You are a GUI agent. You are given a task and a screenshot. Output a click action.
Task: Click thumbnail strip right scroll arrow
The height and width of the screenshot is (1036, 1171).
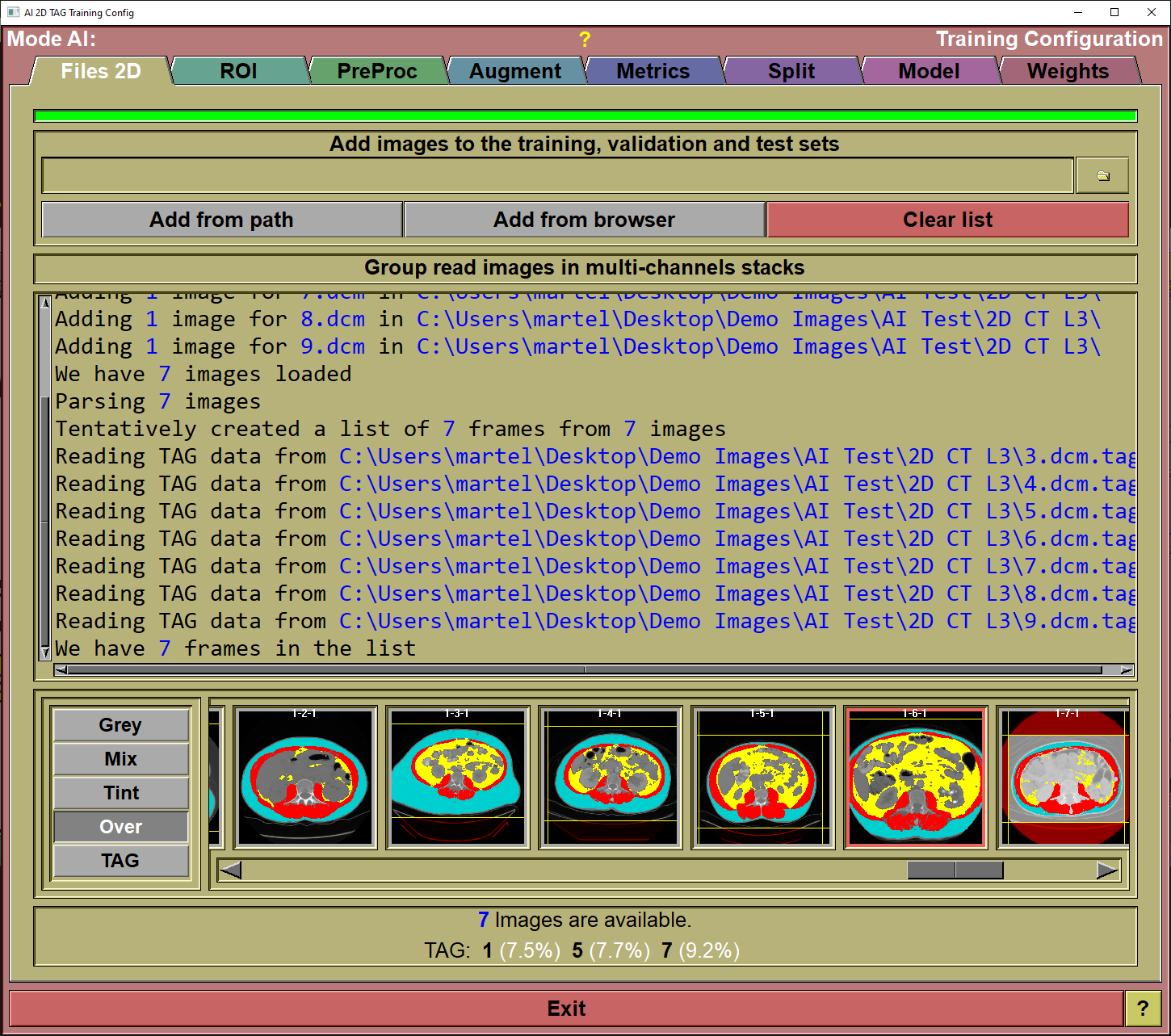[x=1107, y=870]
